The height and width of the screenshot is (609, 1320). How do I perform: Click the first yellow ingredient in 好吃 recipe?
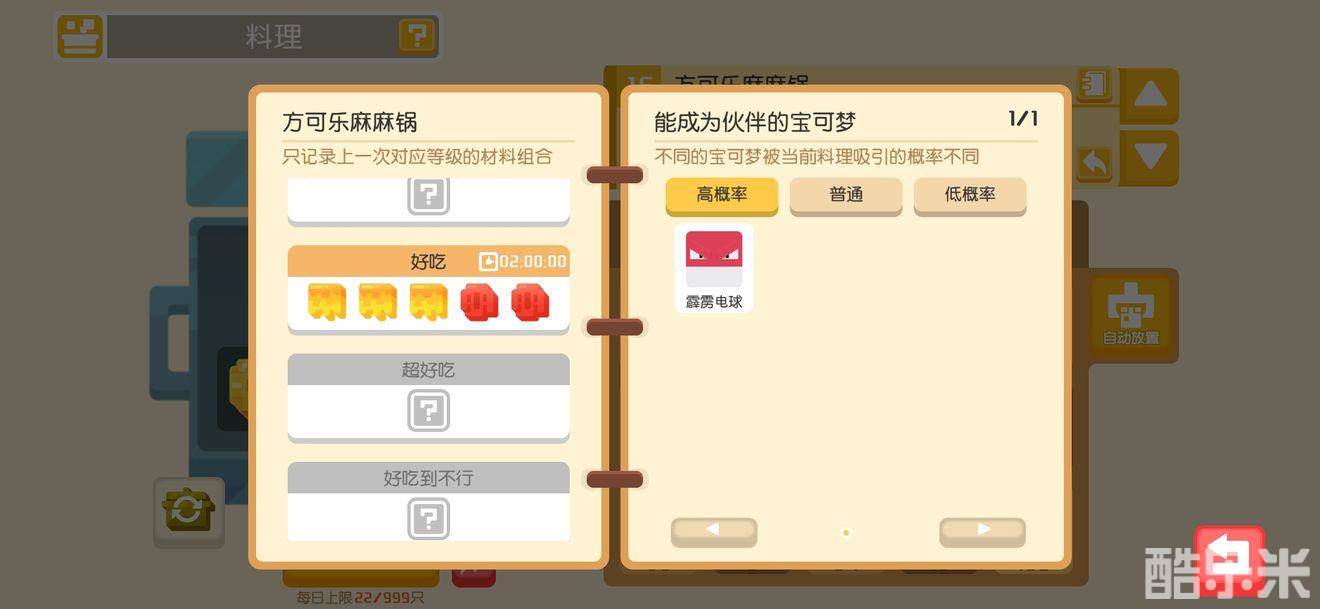[x=327, y=302]
